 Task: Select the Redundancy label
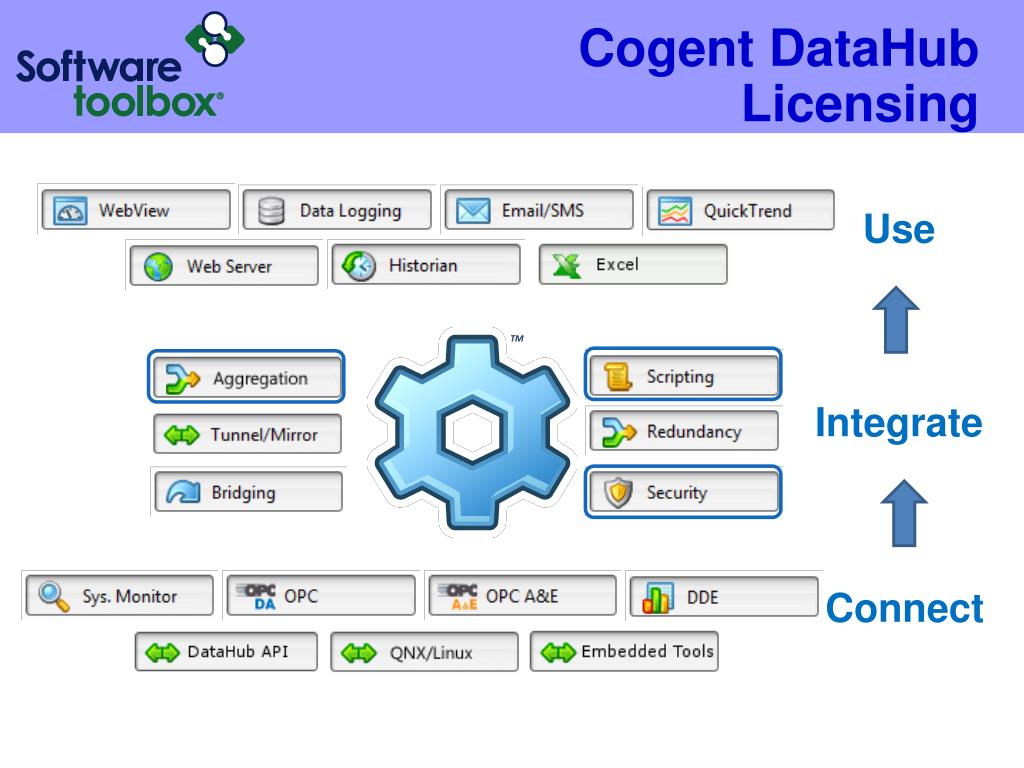(x=694, y=432)
